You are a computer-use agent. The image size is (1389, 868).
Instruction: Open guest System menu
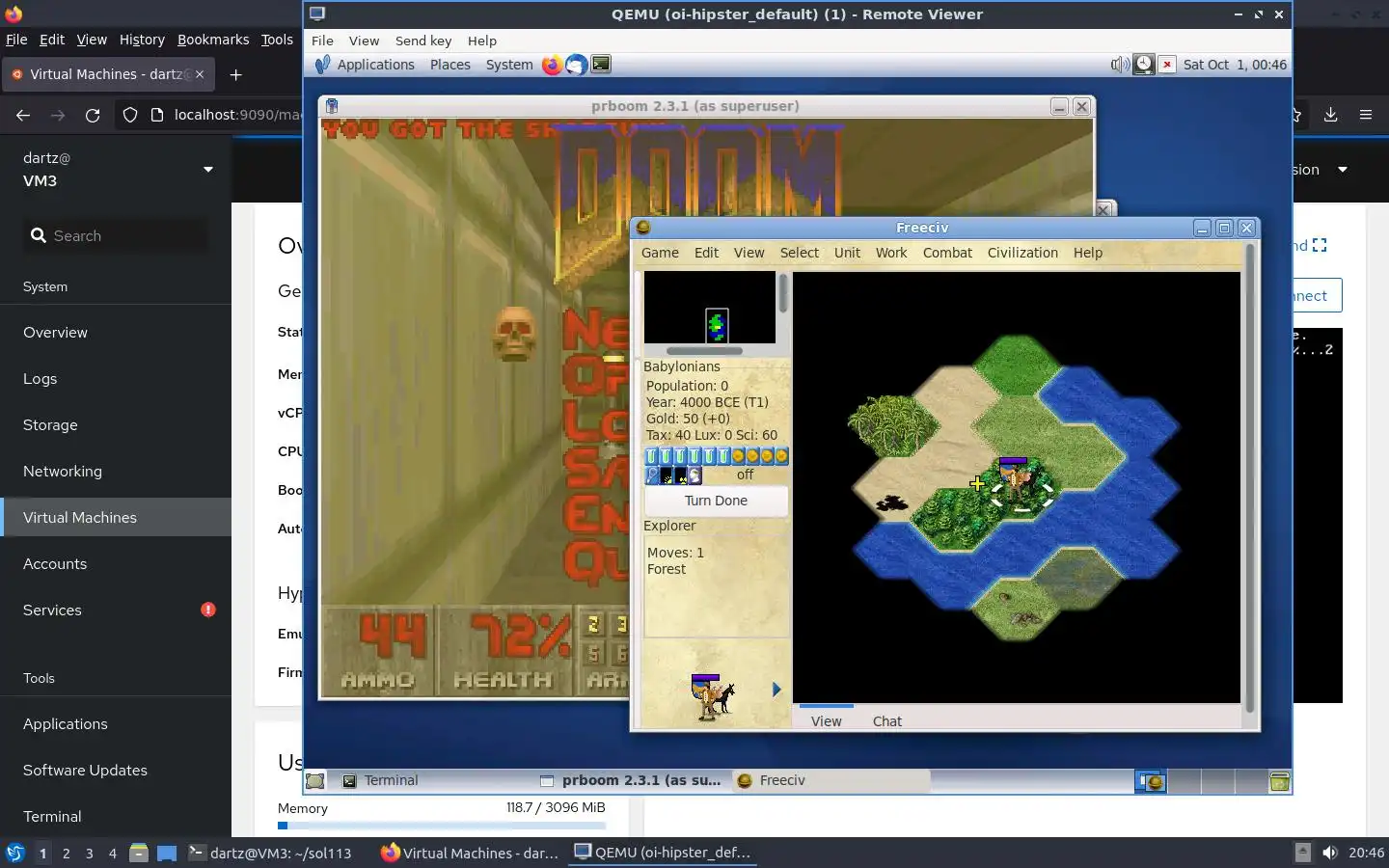(509, 65)
